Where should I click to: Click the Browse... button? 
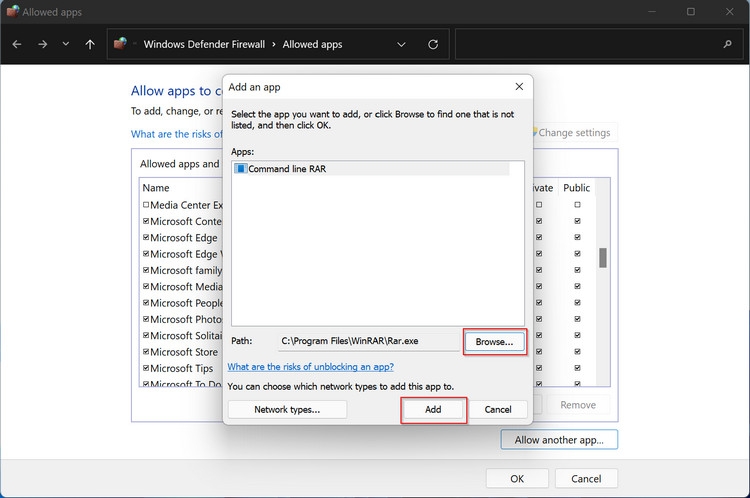(x=494, y=342)
